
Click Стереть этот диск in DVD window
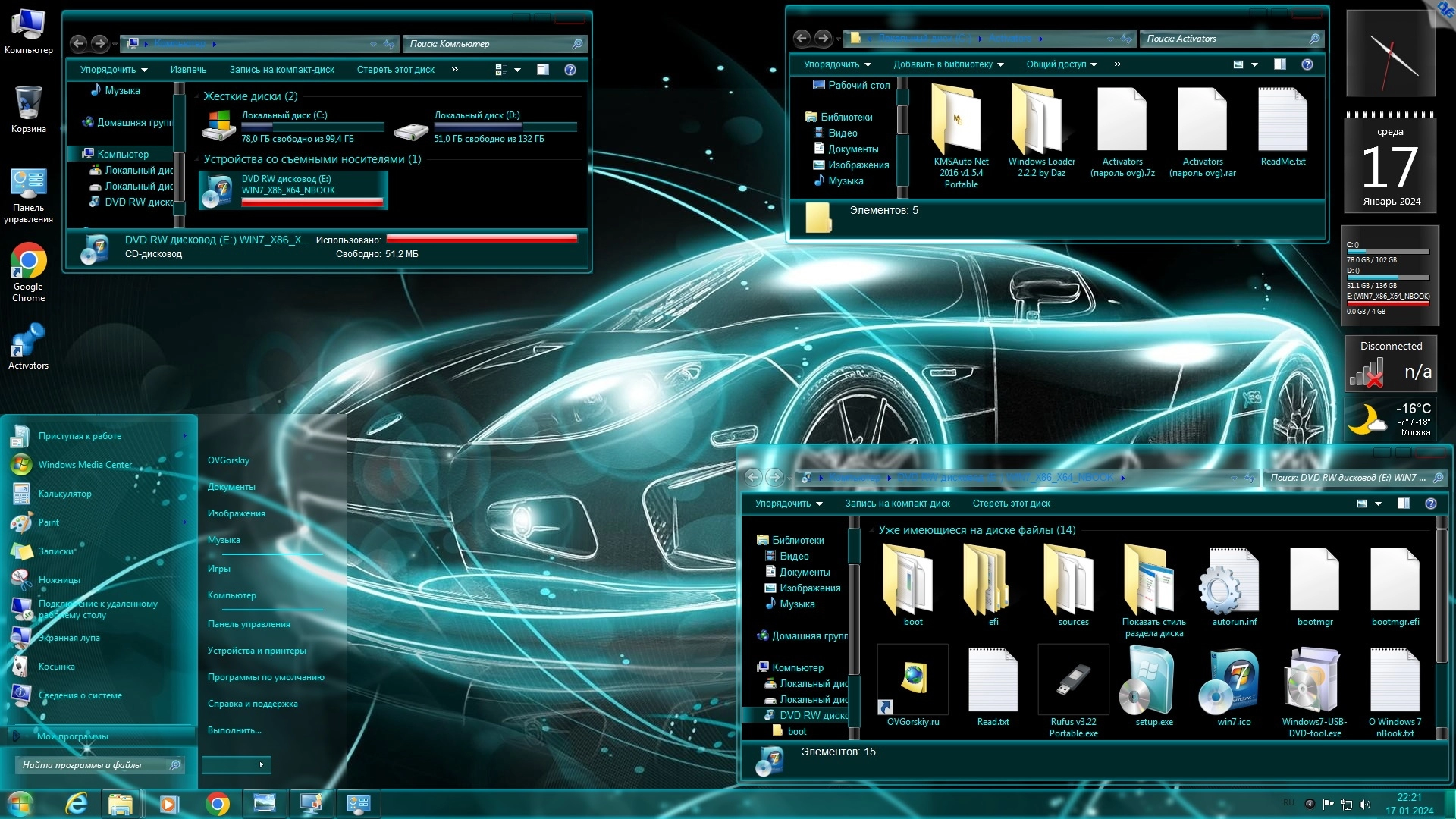pos(1011,504)
